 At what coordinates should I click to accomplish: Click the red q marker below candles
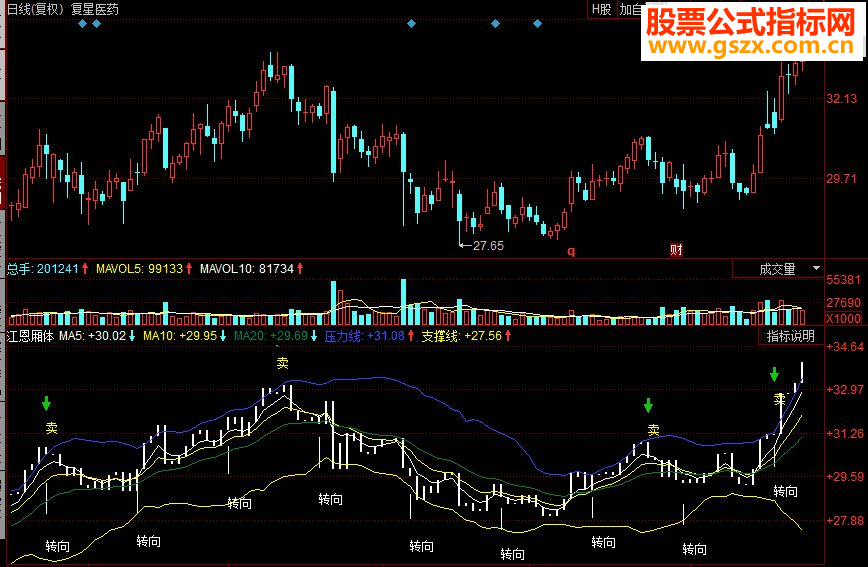pyautogui.click(x=571, y=251)
